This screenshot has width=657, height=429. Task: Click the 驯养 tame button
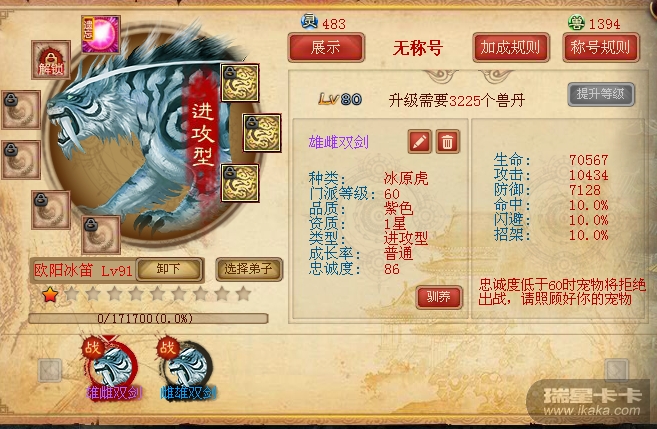[439, 297]
